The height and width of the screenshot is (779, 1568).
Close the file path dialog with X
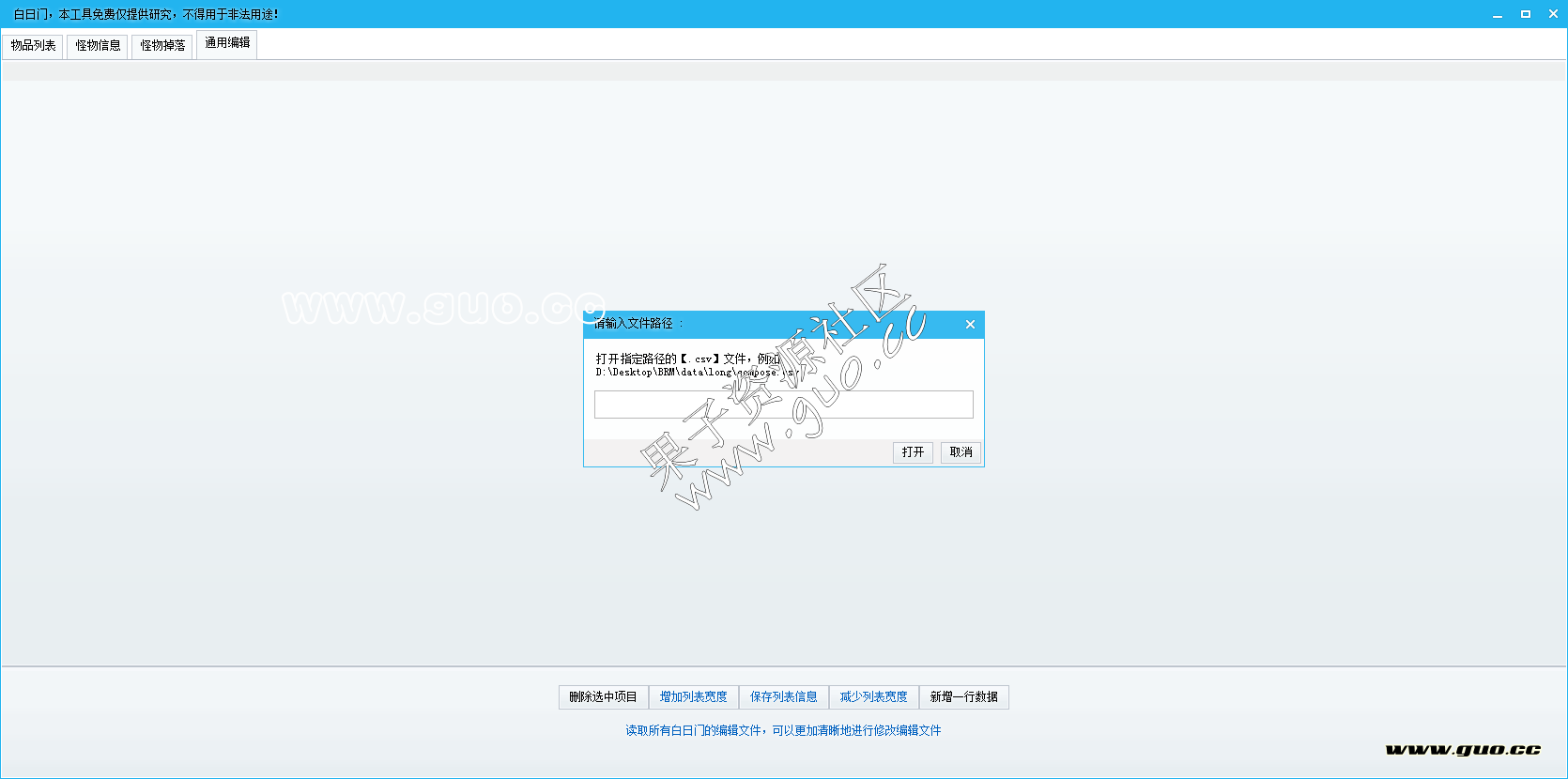pyautogui.click(x=970, y=325)
